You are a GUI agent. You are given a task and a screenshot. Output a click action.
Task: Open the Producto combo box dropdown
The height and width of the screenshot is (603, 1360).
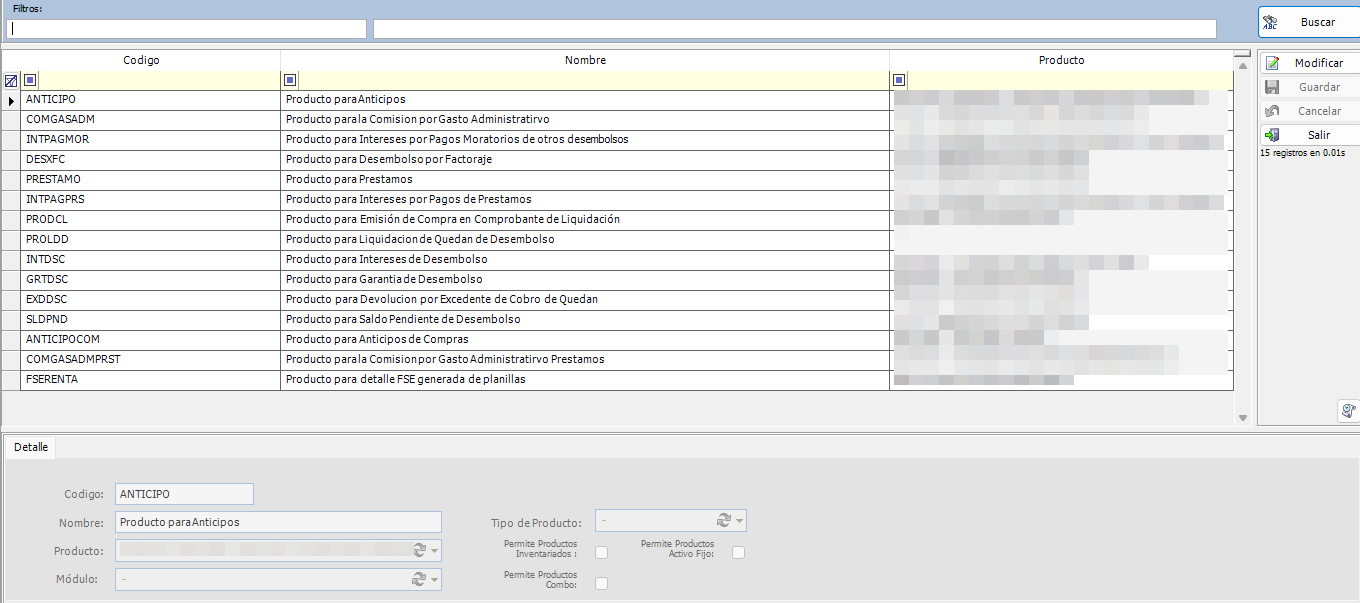click(x=433, y=549)
